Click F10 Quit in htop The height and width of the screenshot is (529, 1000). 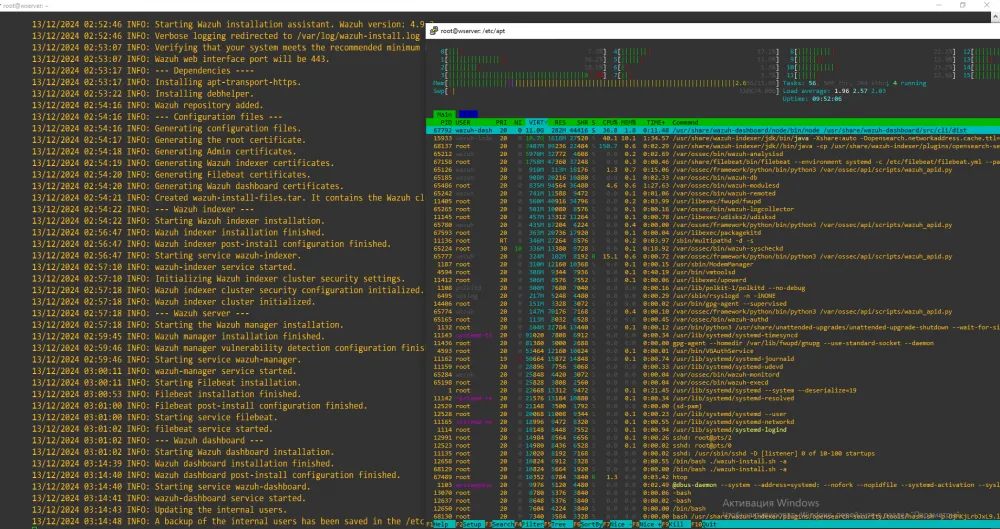[706, 525]
